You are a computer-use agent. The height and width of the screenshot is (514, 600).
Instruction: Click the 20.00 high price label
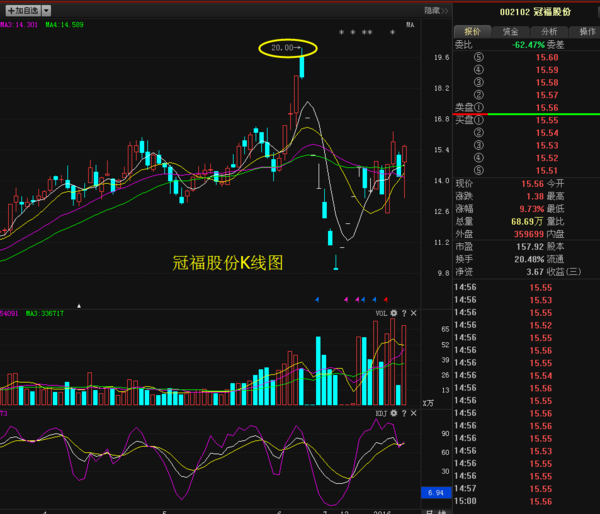tap(287, 47)
